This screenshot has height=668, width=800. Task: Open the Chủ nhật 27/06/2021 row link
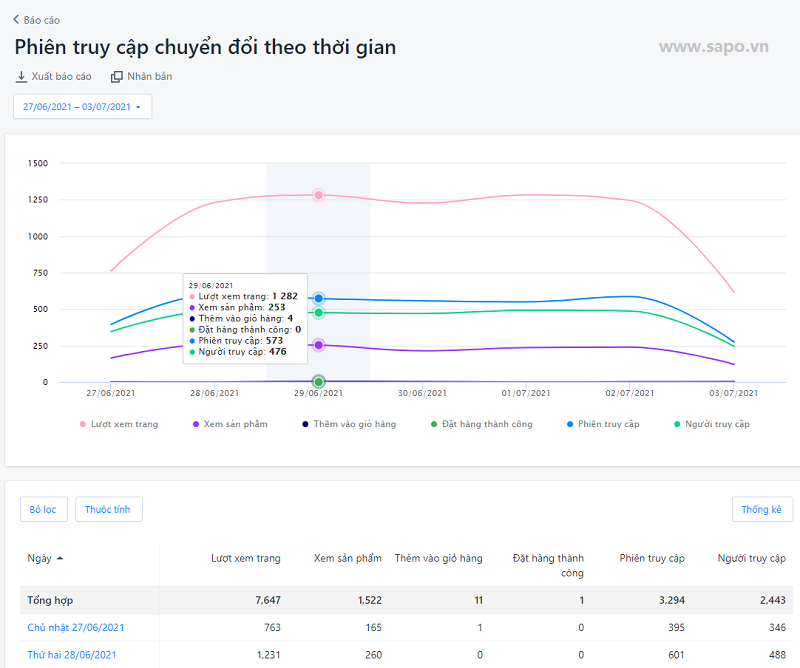[x=76, y=627]
